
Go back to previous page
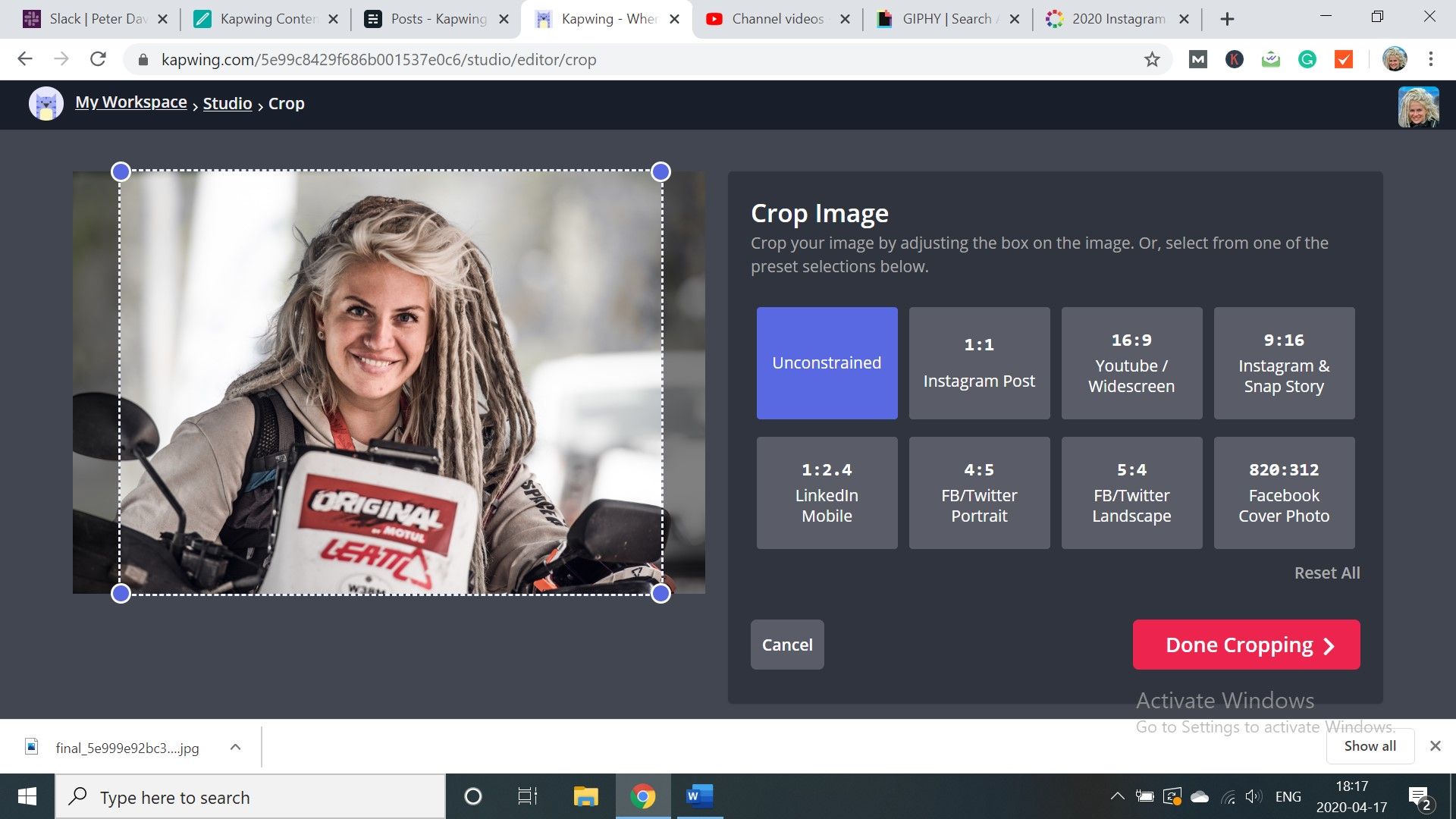pos(25,59)
